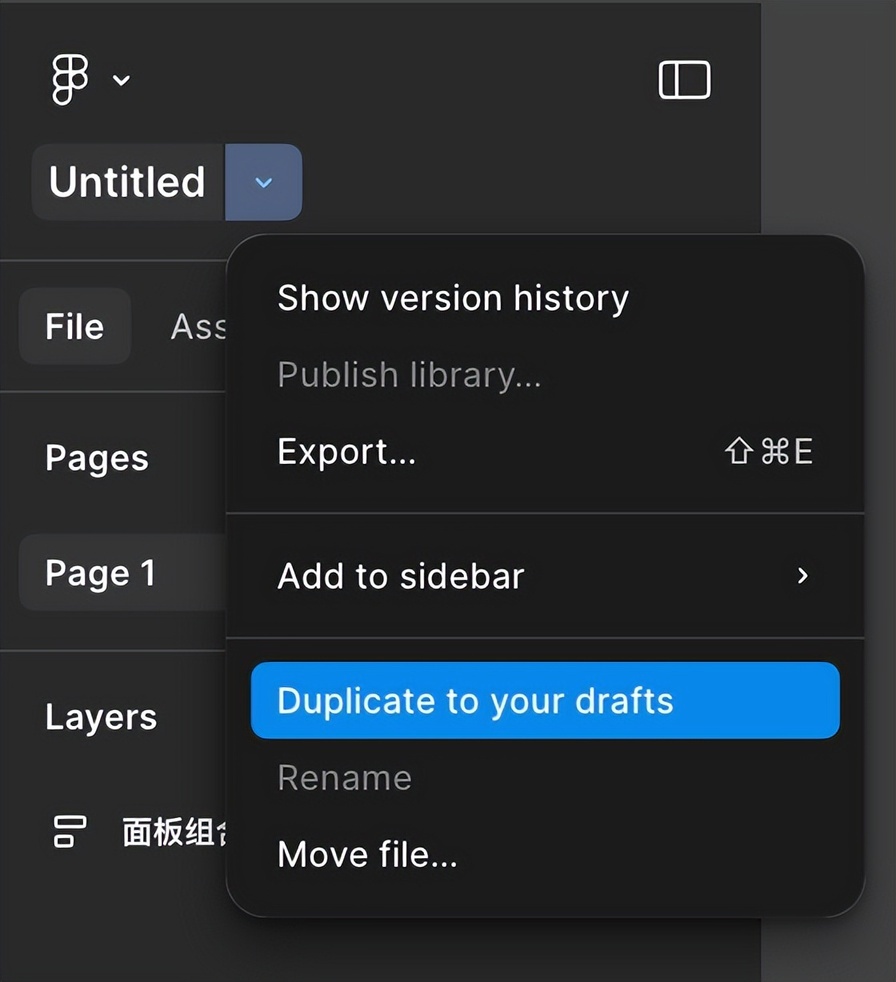
Task: Expand the Add to sidebar submenu arrow
Action: tap(802, 576)
